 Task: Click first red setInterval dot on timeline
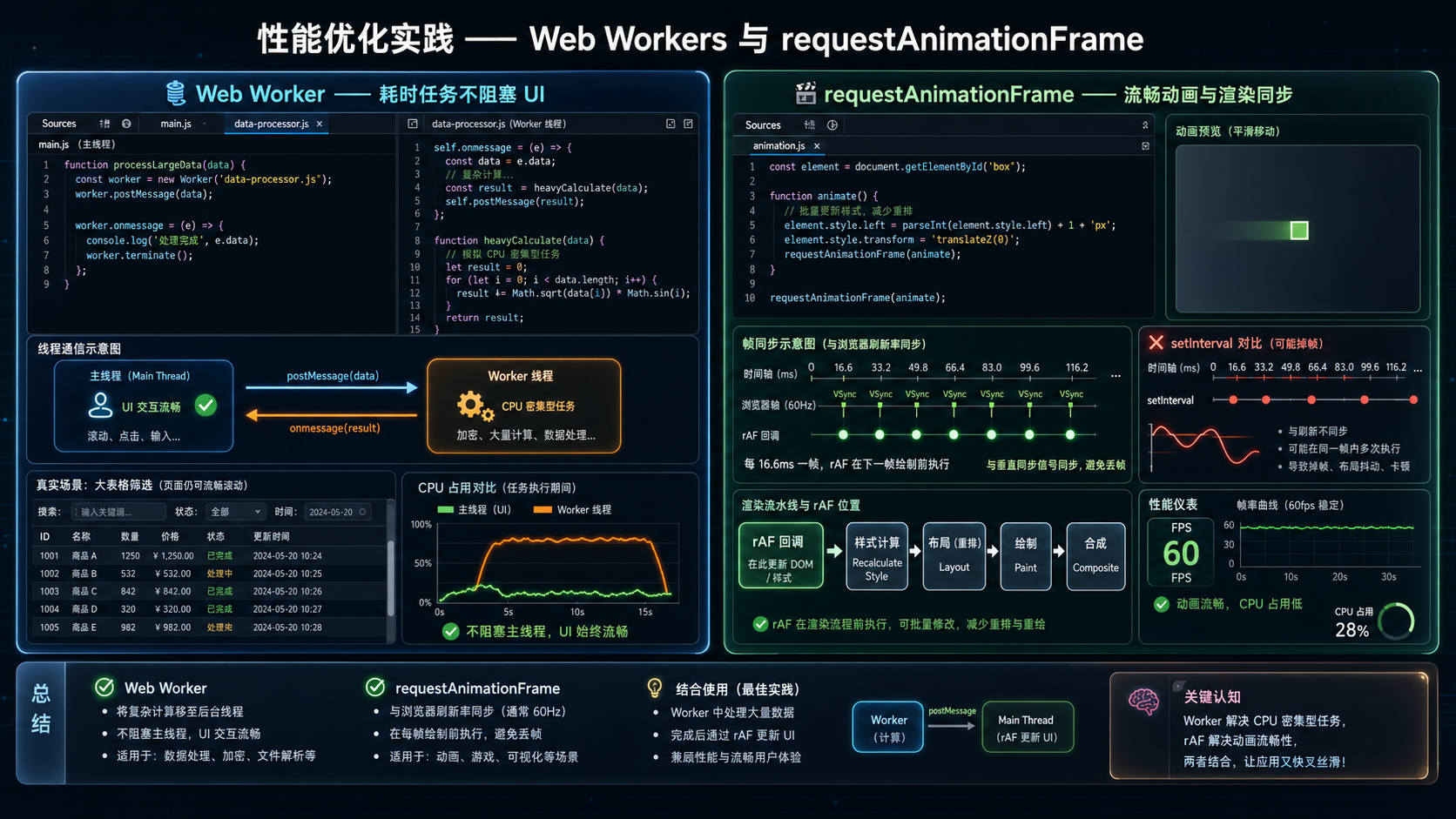click(x=1233, y=399)
